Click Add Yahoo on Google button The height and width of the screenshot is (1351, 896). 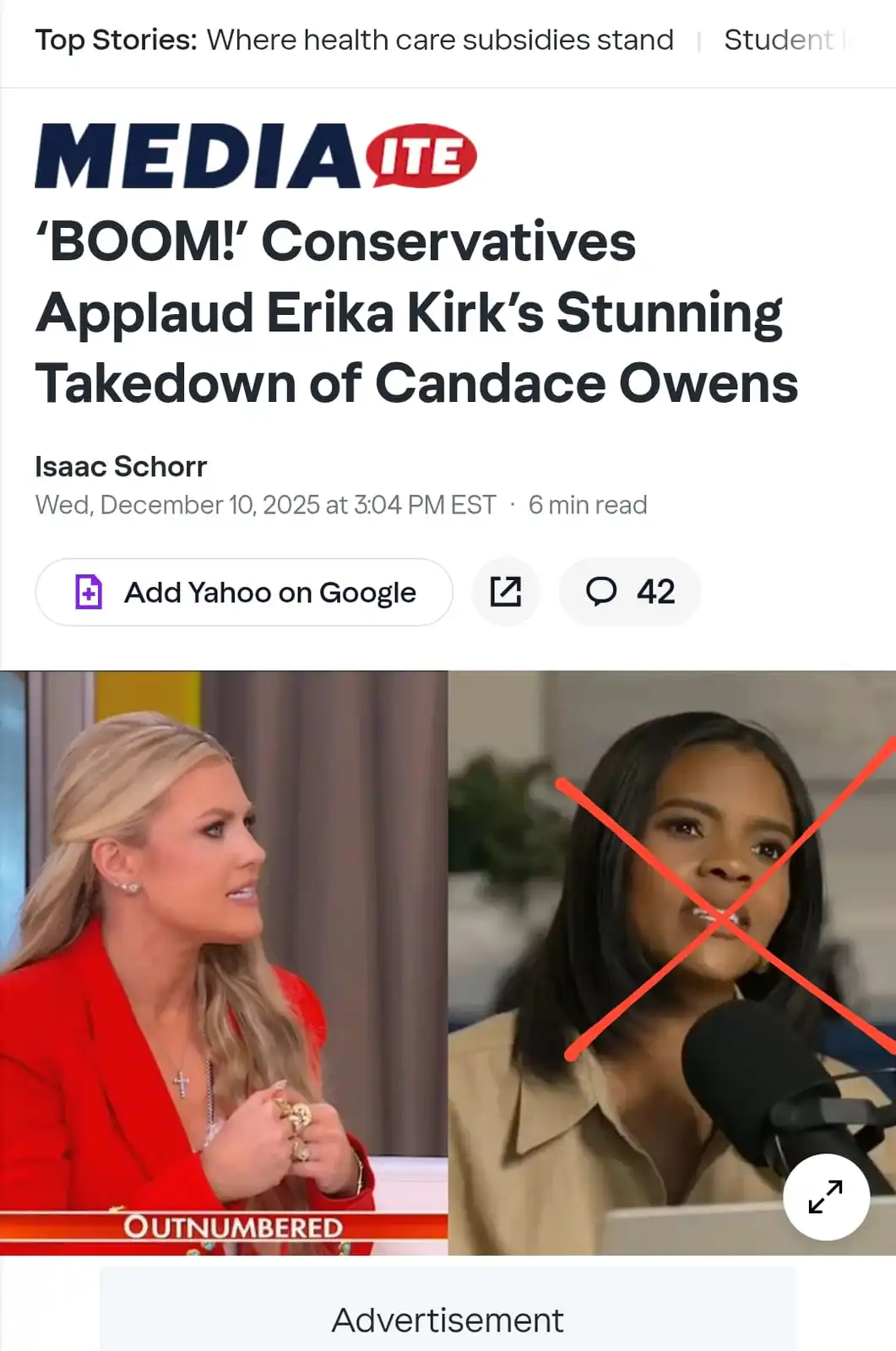coord(244,592)
